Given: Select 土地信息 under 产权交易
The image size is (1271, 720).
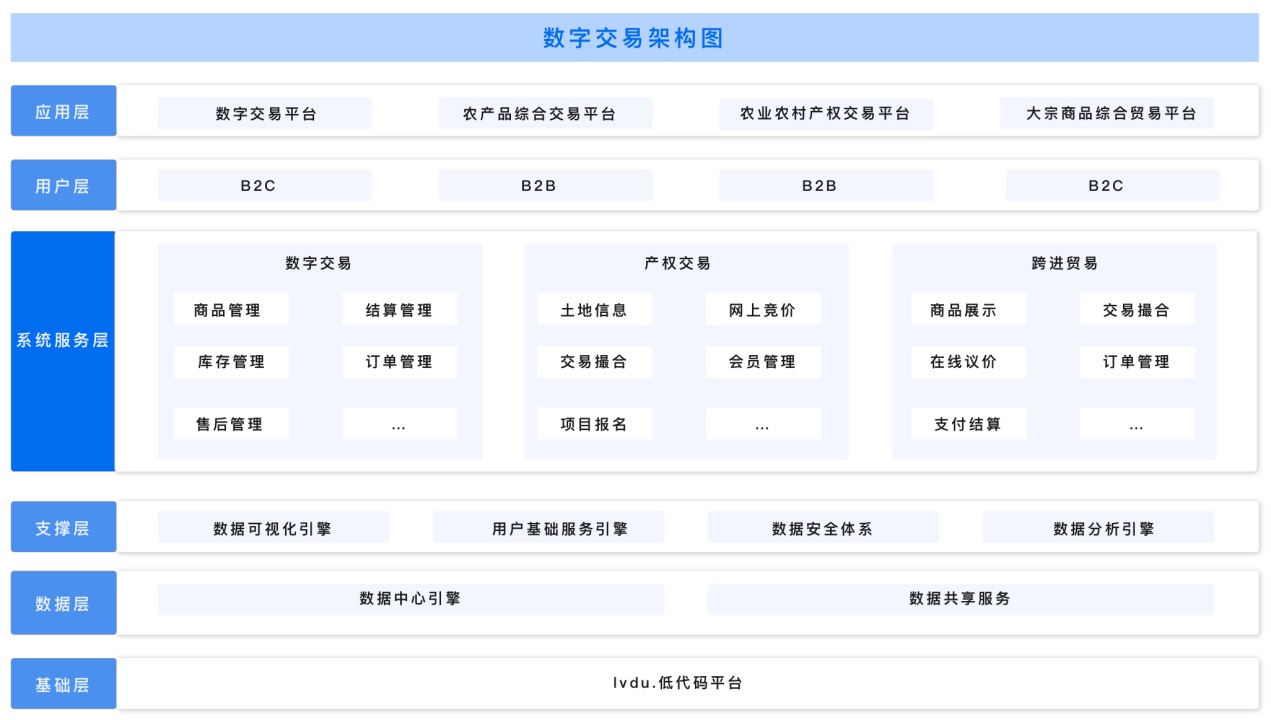Looking at the screenshot, I should [x=595, y=309].
